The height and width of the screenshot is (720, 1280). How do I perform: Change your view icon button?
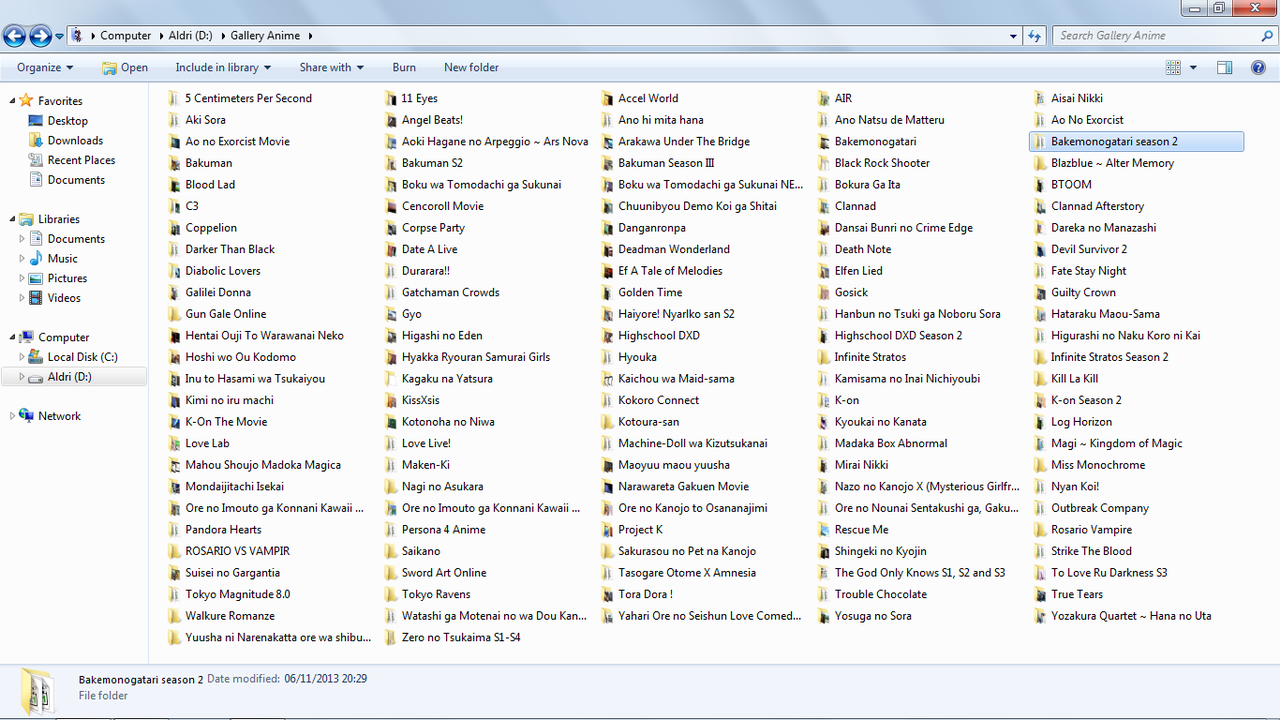(1173, 68)
